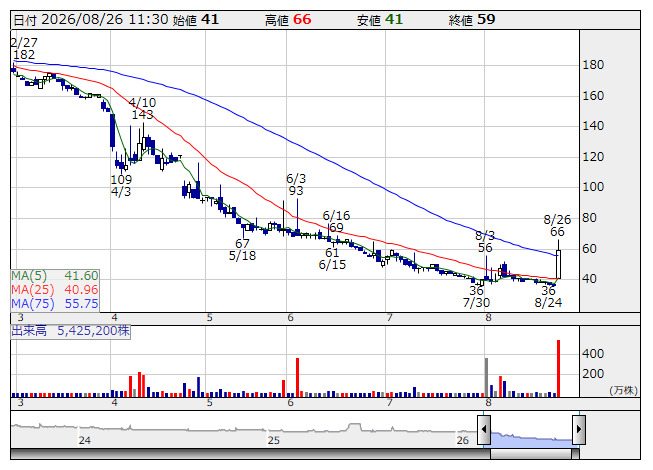Click the MA(75) 55.75 legend entry

pyautogui.click(x=55, y=304)
